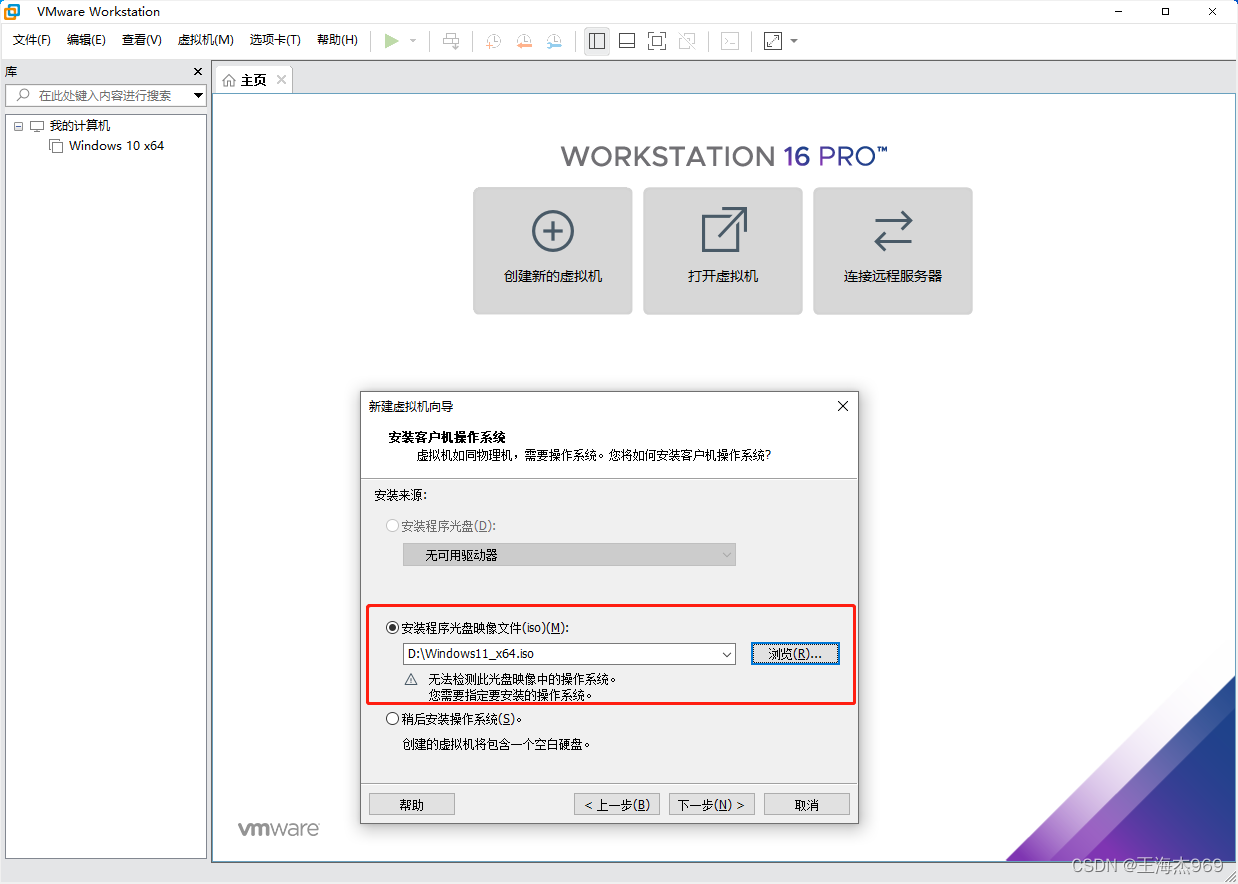Open the 帮助(H) menu
This screenshot has width=1238, height=884.
[x=337, y=40]
